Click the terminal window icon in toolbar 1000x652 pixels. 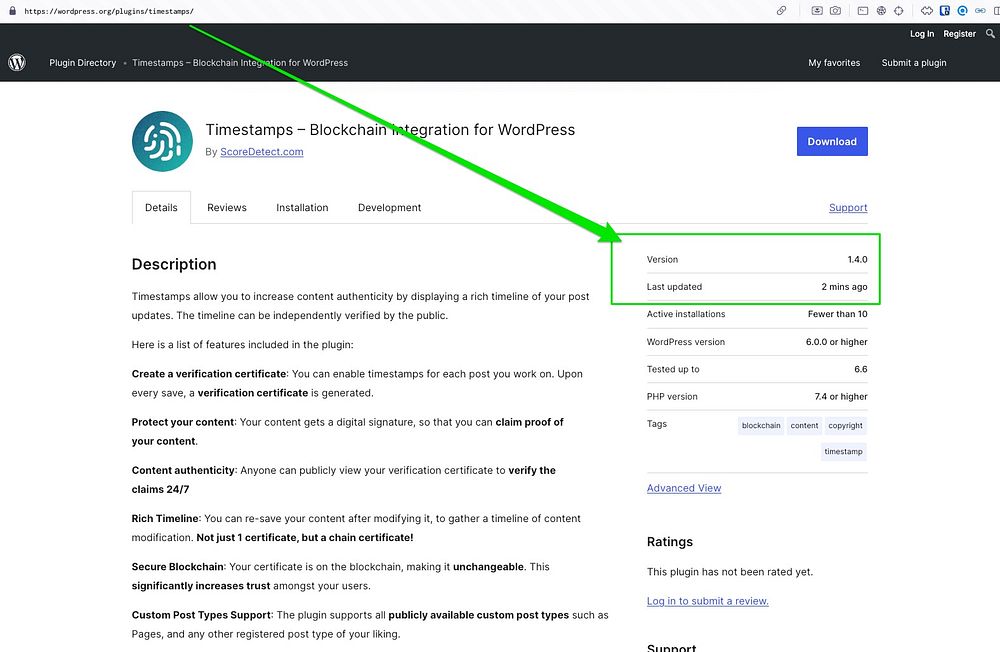pyautogui.click(x=863, y=11)
